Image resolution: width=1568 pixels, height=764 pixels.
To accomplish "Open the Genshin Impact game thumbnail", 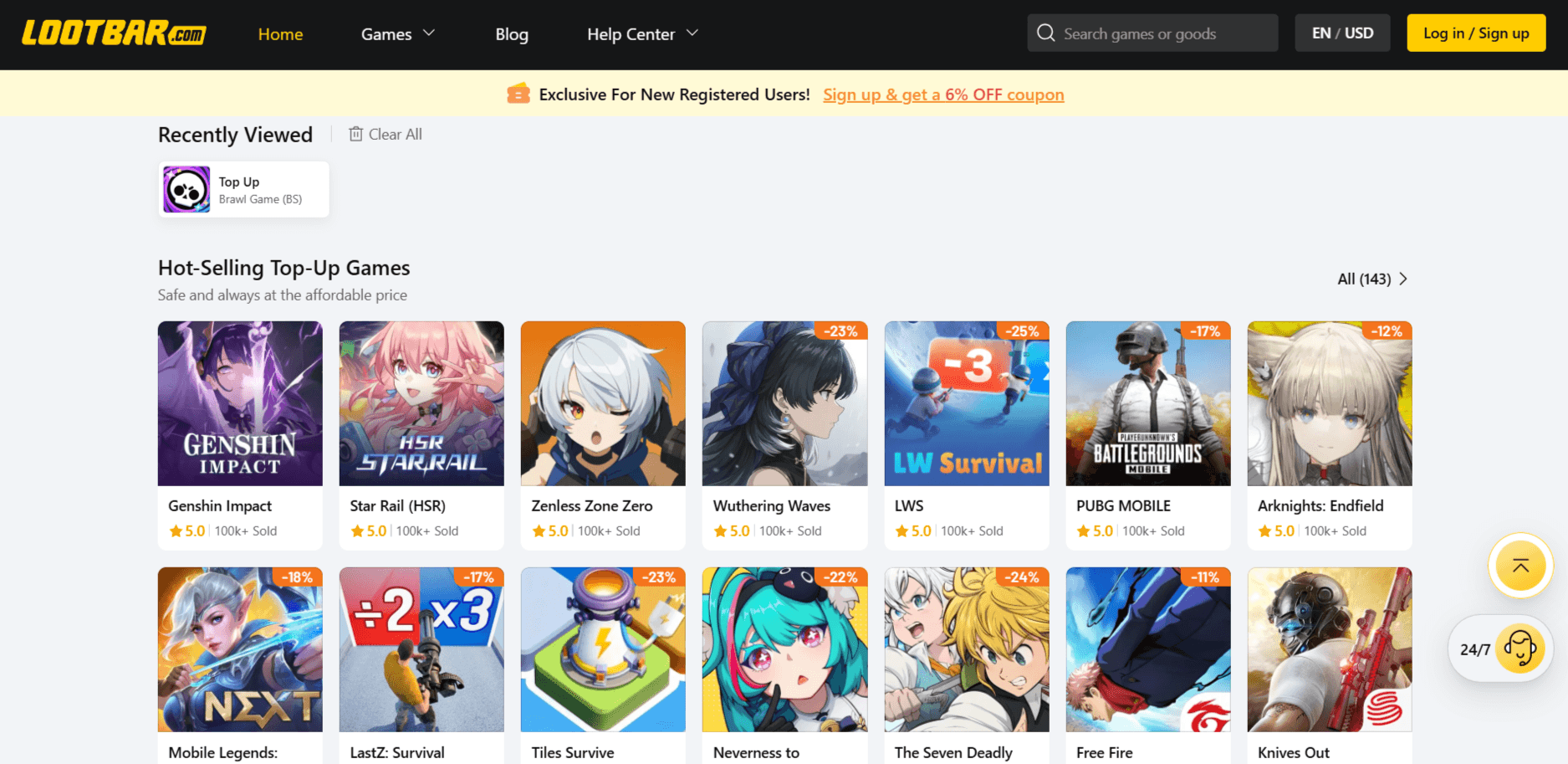I will point(240,403).
